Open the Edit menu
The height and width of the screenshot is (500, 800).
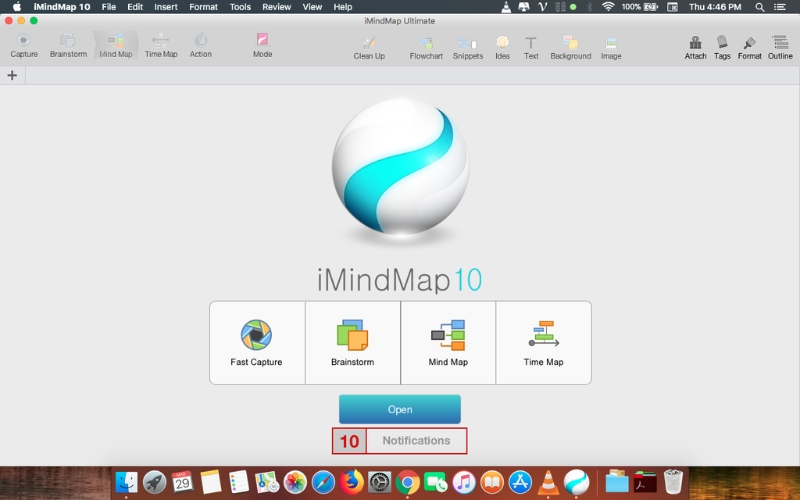coord(135,7)
